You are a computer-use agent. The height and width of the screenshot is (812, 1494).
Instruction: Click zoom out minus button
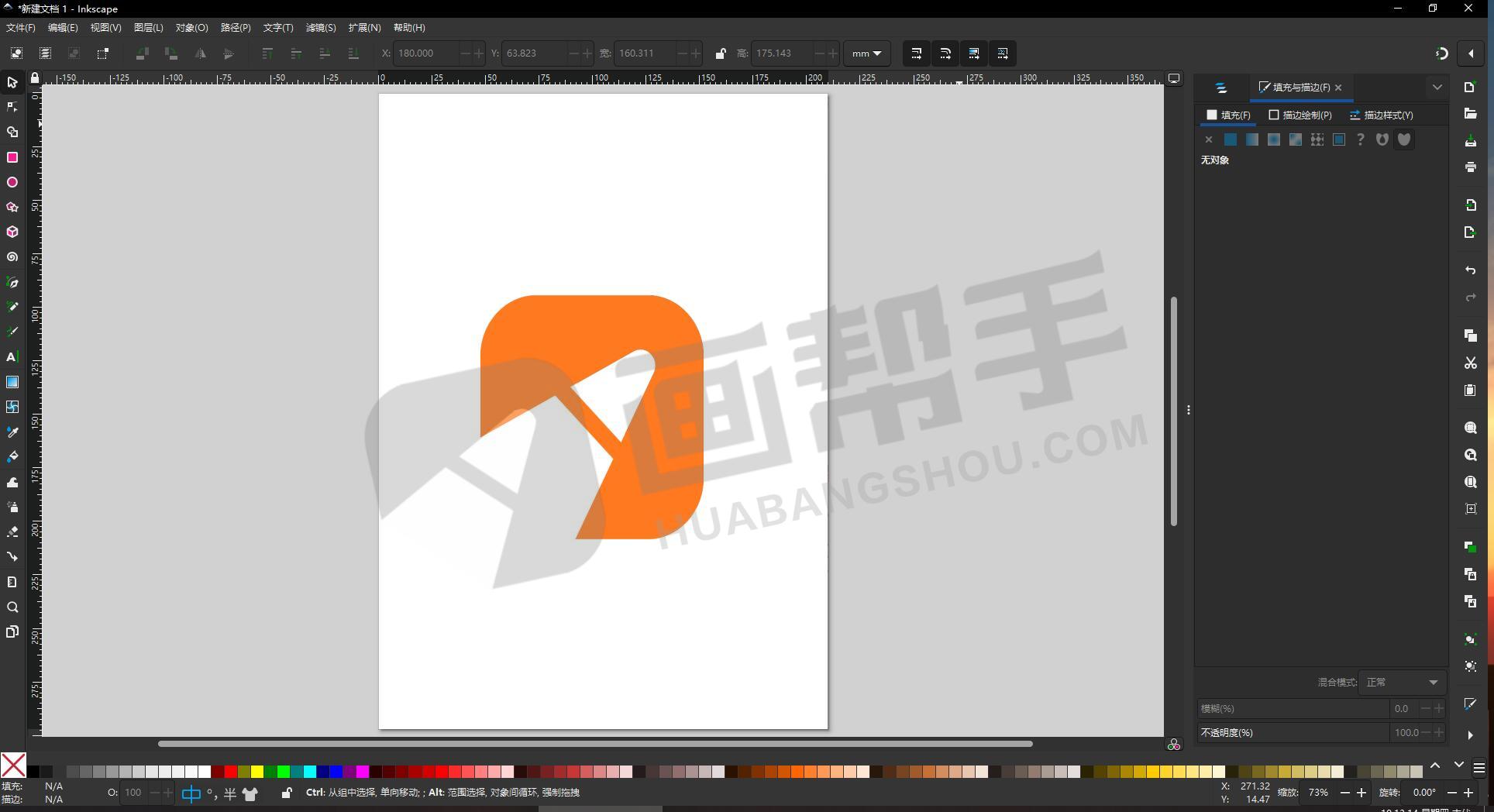pyautogui.click(x=1344, y=793)
